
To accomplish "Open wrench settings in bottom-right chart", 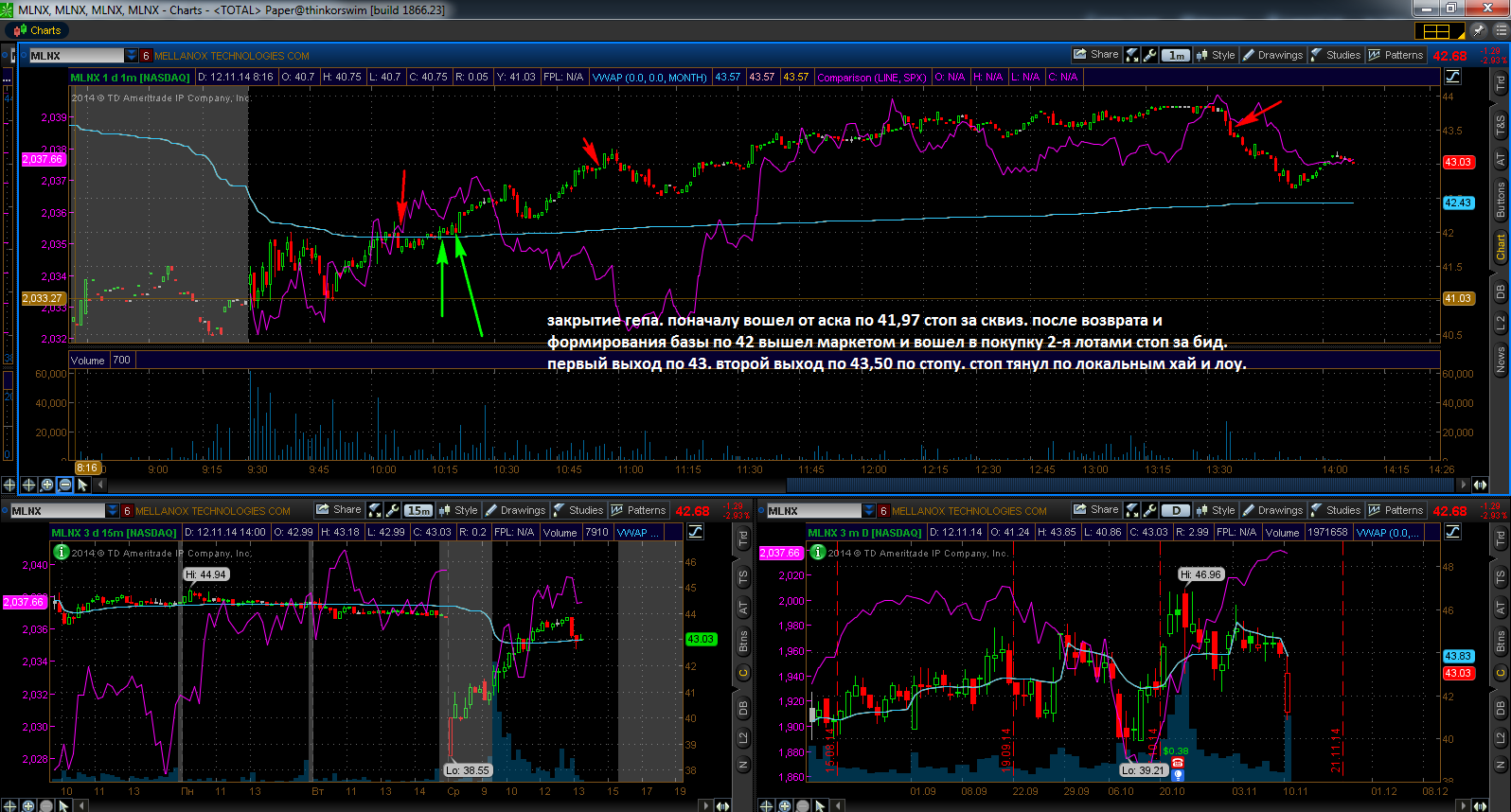I will click(1149, 510).
